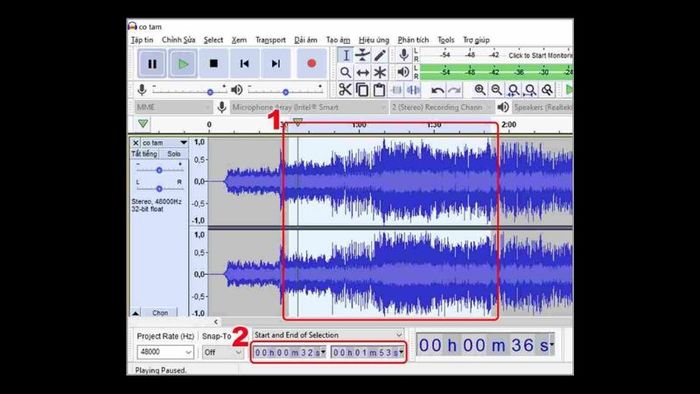Screen dimensions: 700x394
Task: Select the Selection (I-beam) tool
Action: [345, 55]
